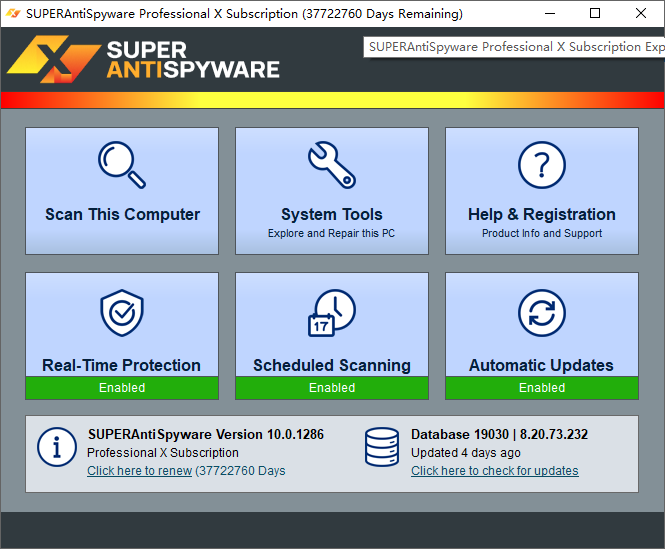
Task: Click the database cylinder icon
Action: [x=382, y=447]
